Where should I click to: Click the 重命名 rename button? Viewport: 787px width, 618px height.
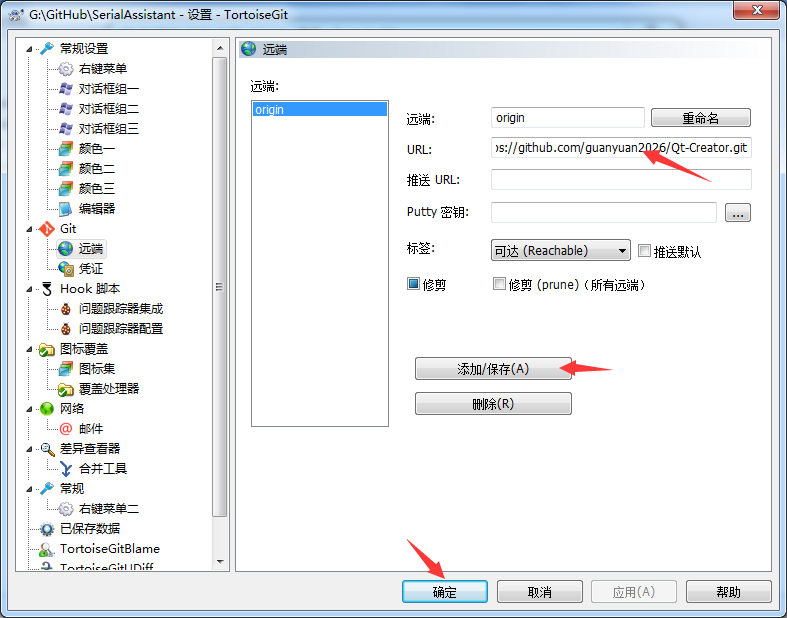tap(701, 118)
